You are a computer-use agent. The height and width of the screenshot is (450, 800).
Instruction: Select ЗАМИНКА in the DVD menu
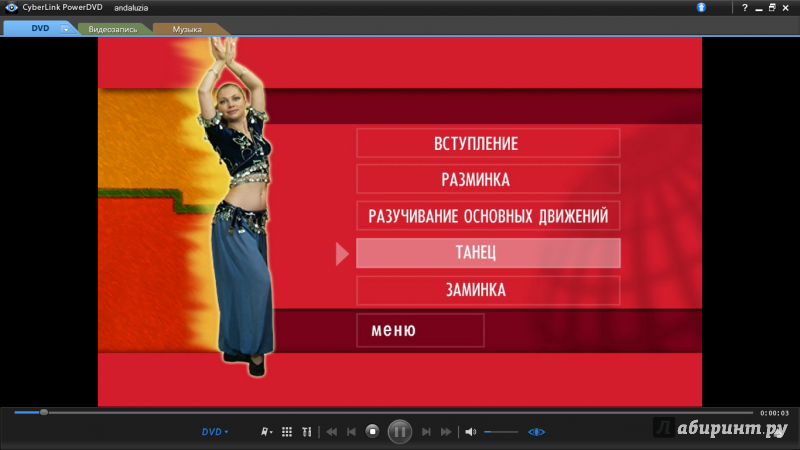[x=488, y=290]
